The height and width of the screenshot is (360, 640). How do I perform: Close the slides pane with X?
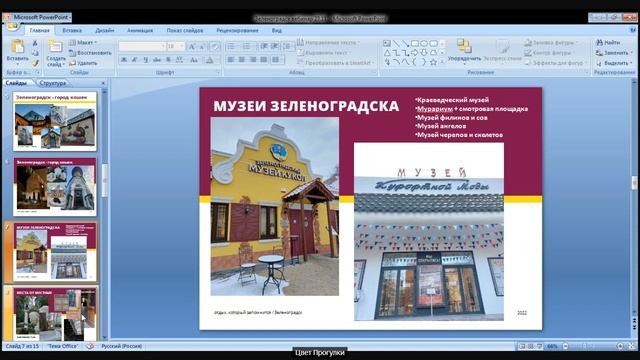pos(103,83)
